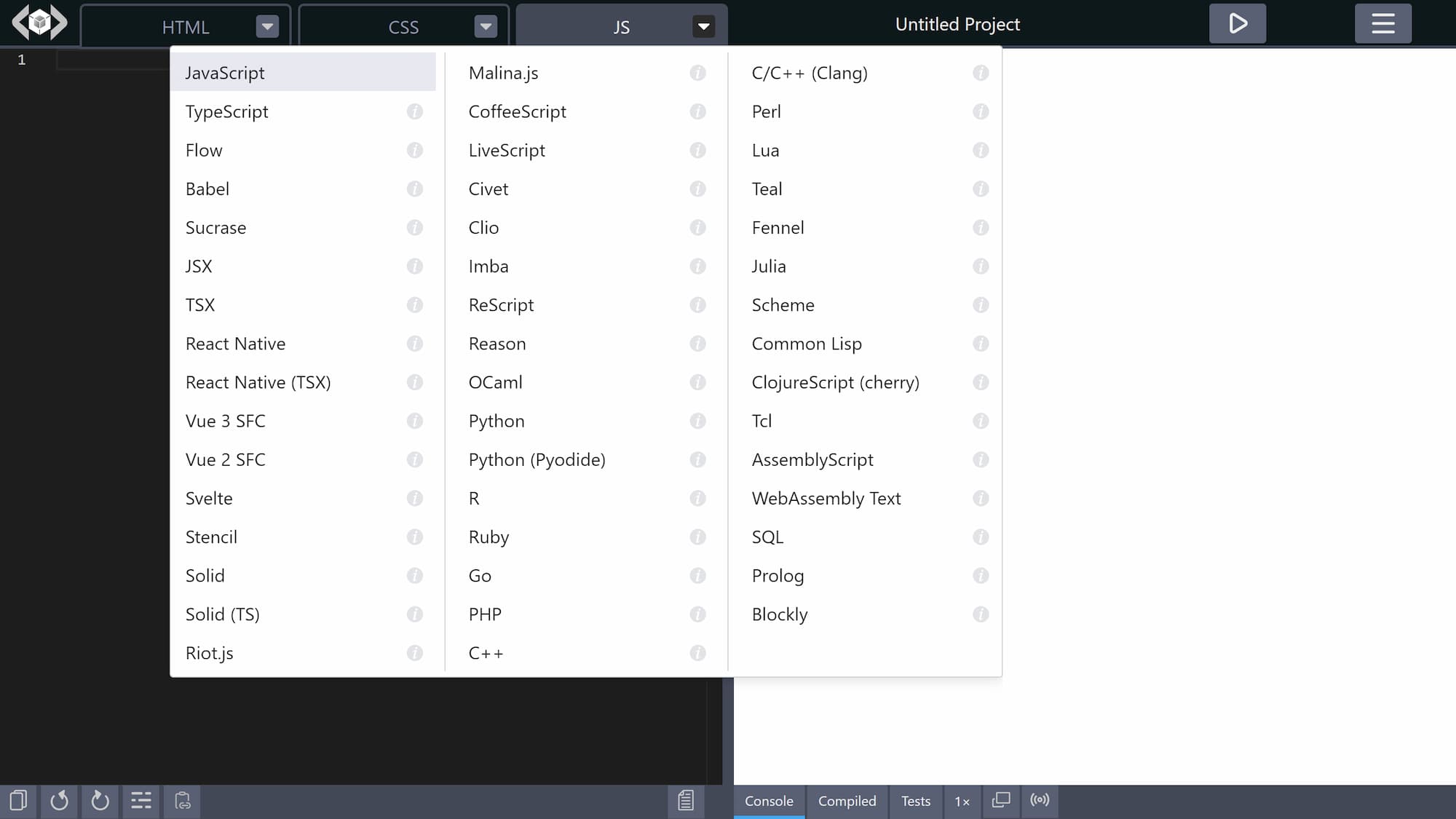Click the LiveCodes logo
The width and height of the screenshot is (1456, 819).
(39, 22)
